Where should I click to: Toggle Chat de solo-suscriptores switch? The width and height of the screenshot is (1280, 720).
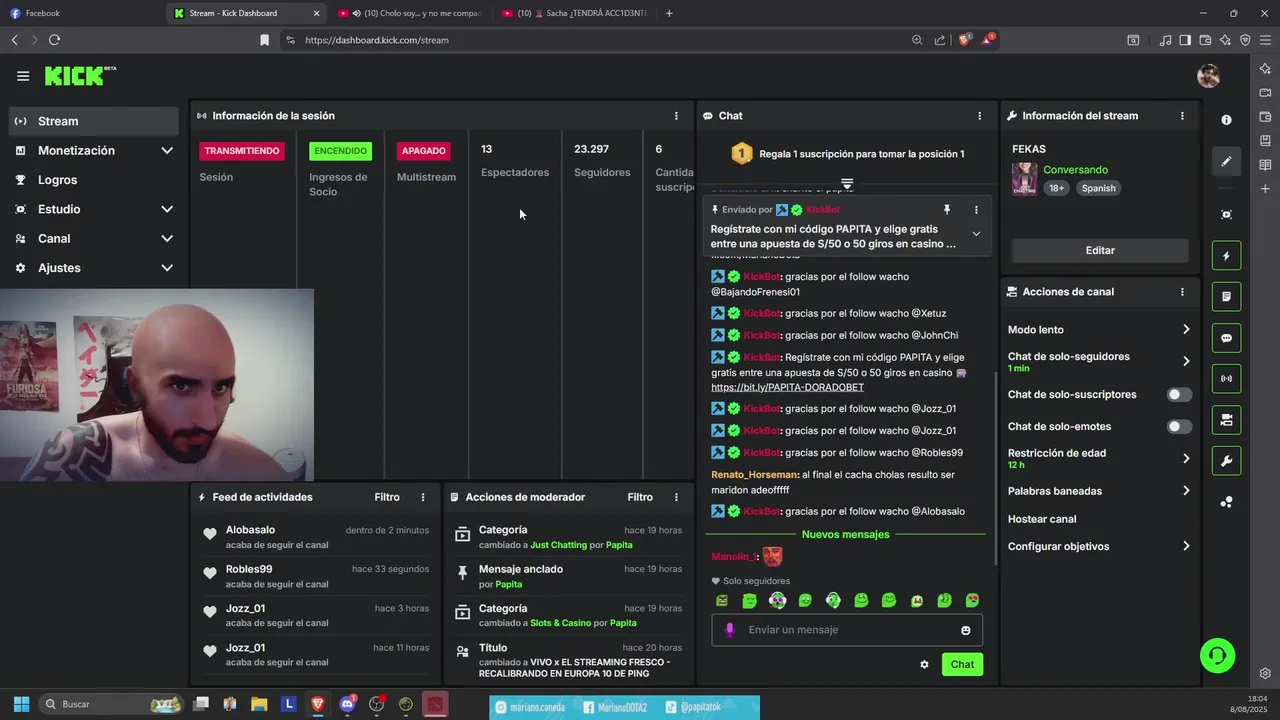pos(1180,395)
